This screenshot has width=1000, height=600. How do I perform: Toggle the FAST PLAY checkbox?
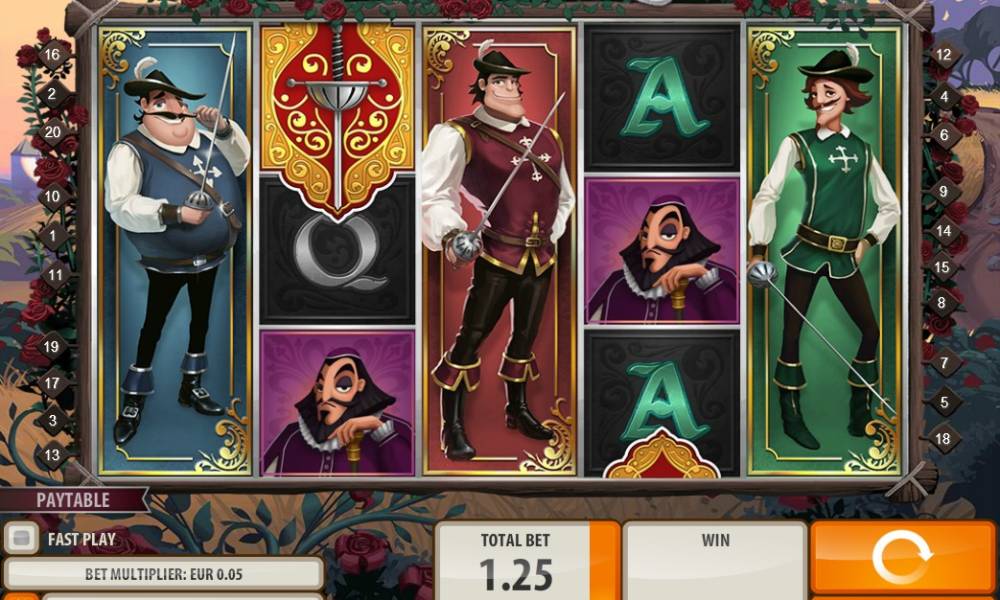[22, 539]
